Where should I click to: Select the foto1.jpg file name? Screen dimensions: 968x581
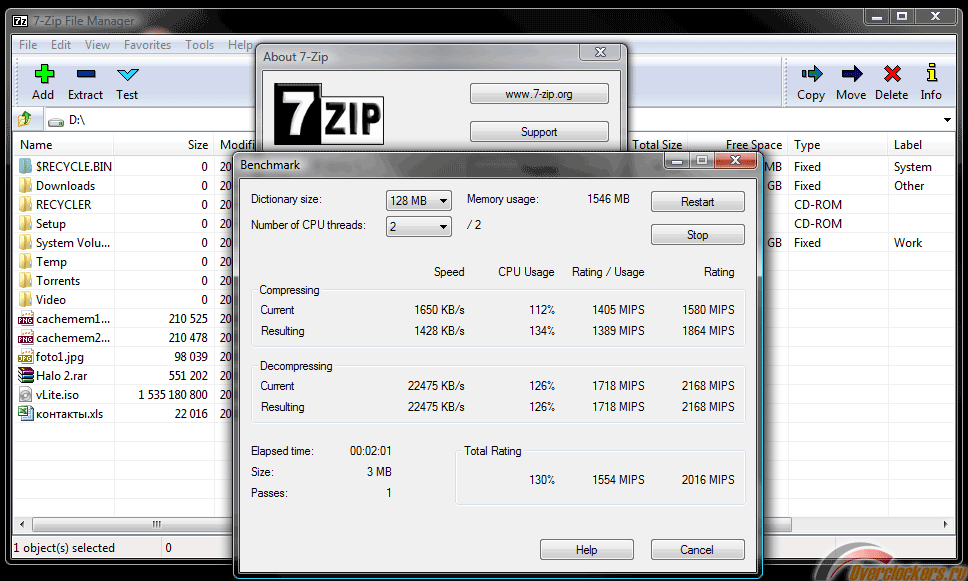point(60,357)
